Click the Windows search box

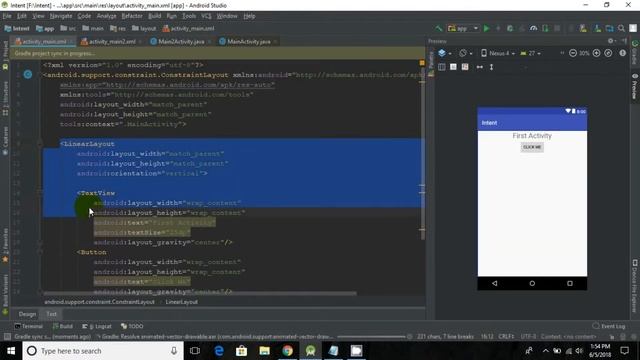pyautogui.click(x=103, y=351)
